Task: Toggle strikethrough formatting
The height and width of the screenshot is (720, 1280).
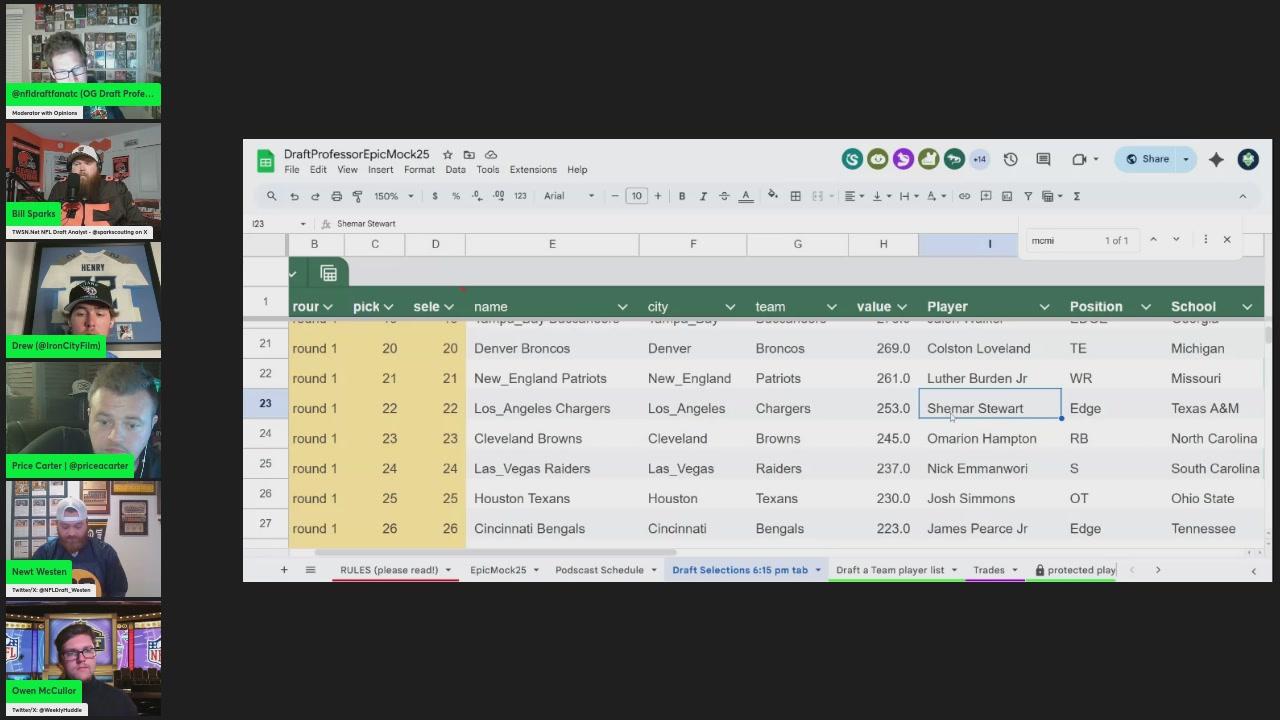Action: tap(724, 196)
